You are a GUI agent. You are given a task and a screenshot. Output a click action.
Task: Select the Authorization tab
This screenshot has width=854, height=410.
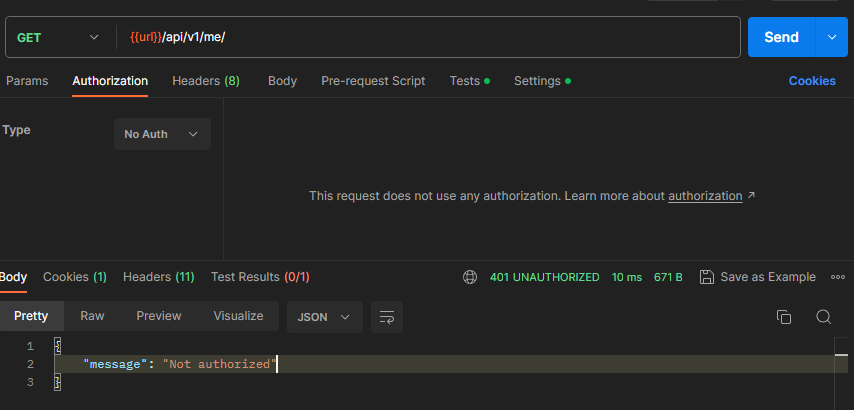click(x=110, y=81)
